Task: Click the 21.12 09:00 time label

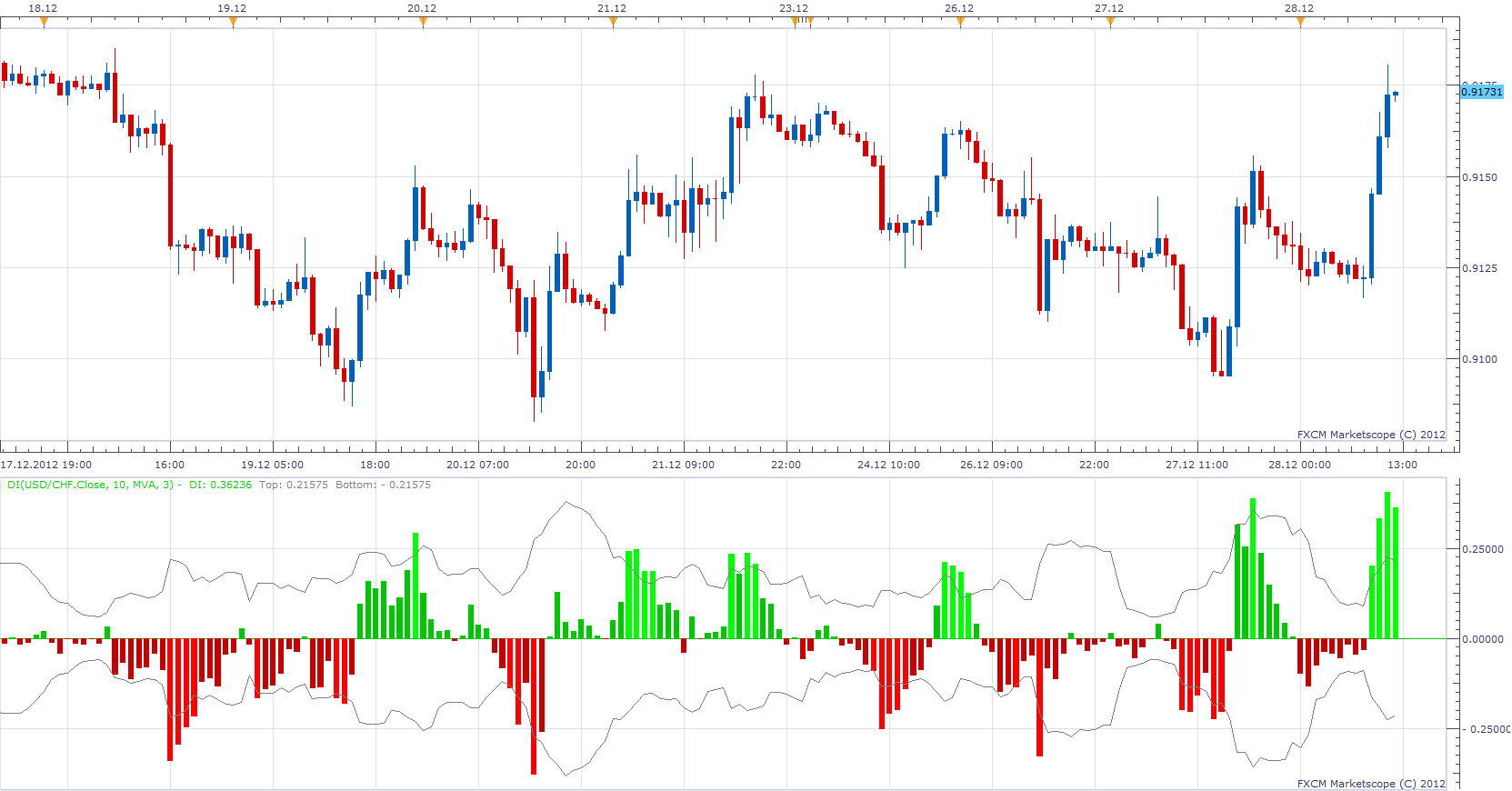Action: click(683, 465)
